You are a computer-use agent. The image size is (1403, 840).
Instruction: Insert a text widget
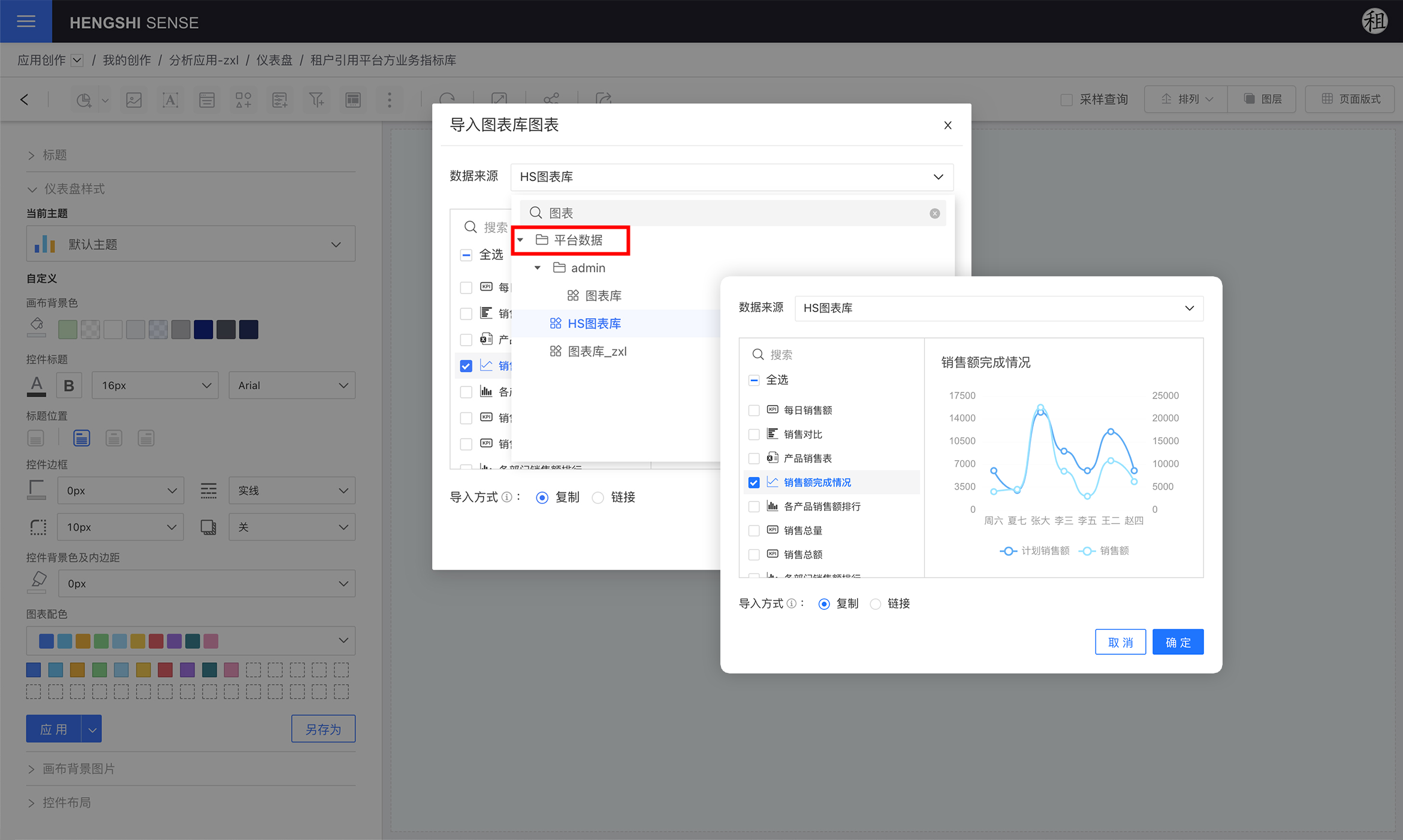coord(170,99)
